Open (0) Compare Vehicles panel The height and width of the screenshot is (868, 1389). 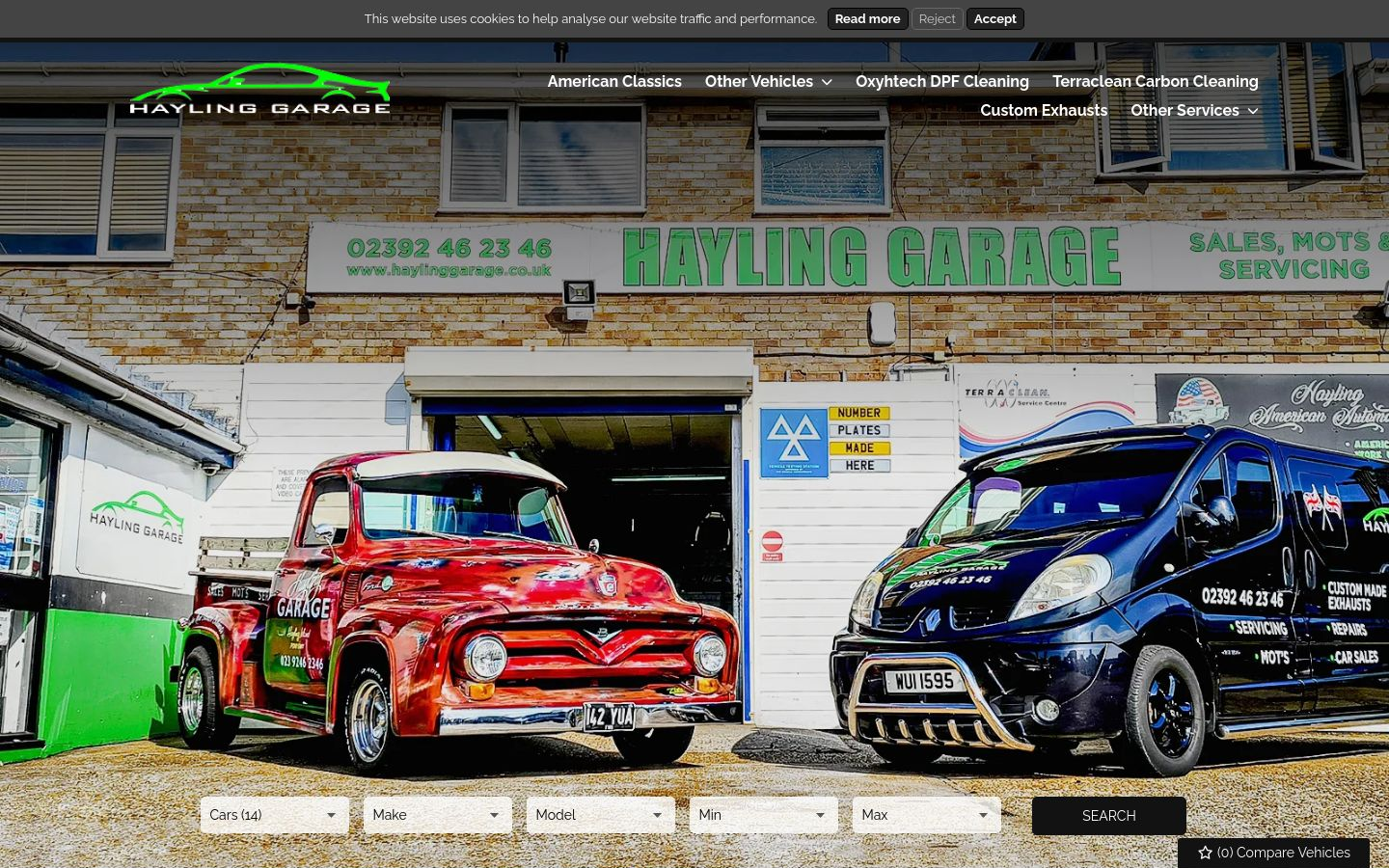pos(1273,853)
